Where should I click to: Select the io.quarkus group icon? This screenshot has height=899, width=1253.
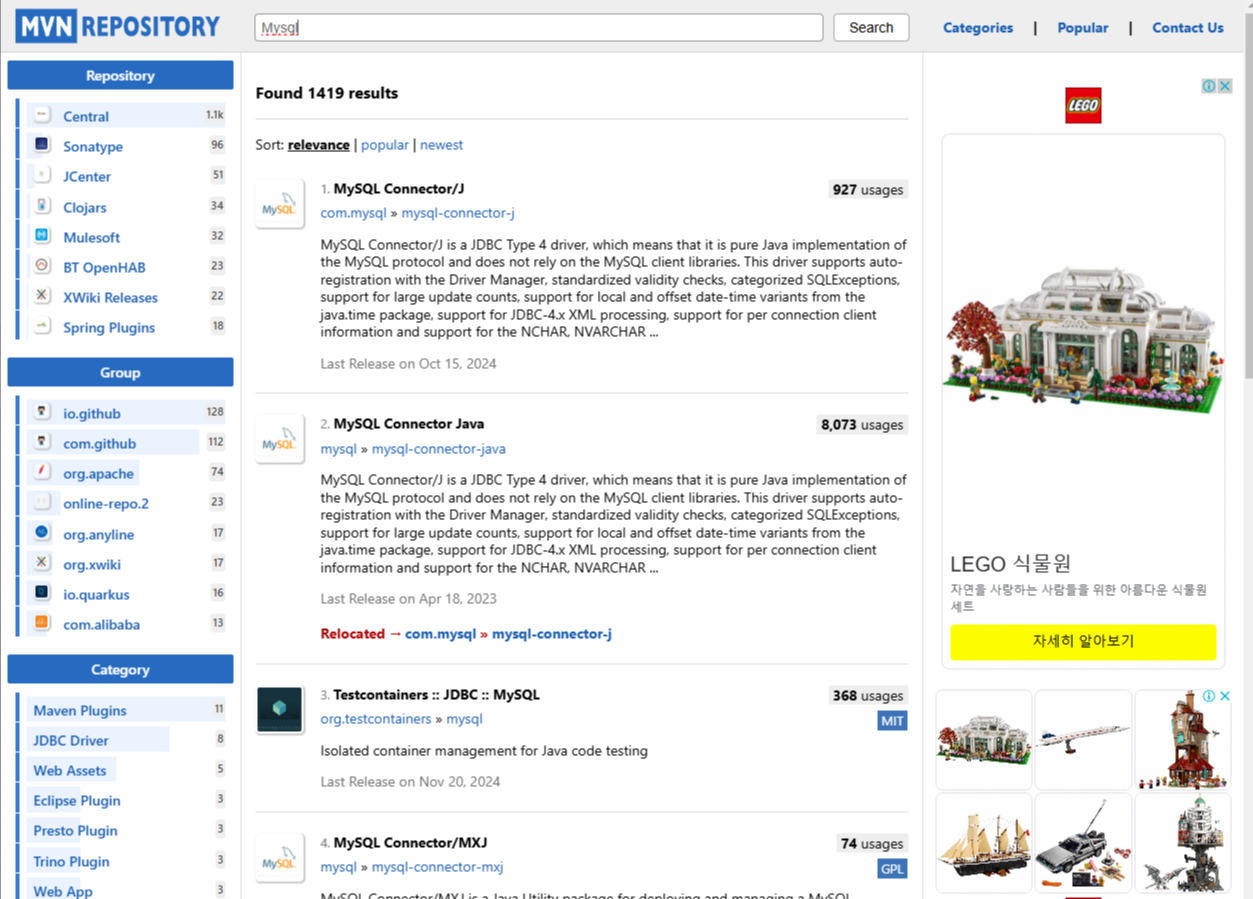pos(42,593)
